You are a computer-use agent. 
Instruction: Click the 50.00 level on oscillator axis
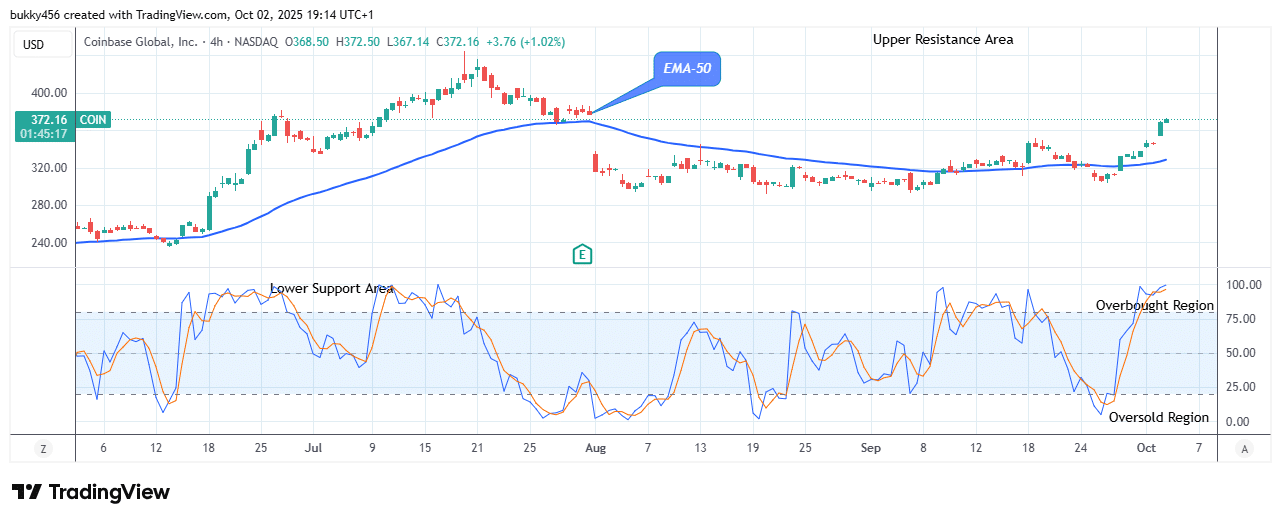(1243, 353)
